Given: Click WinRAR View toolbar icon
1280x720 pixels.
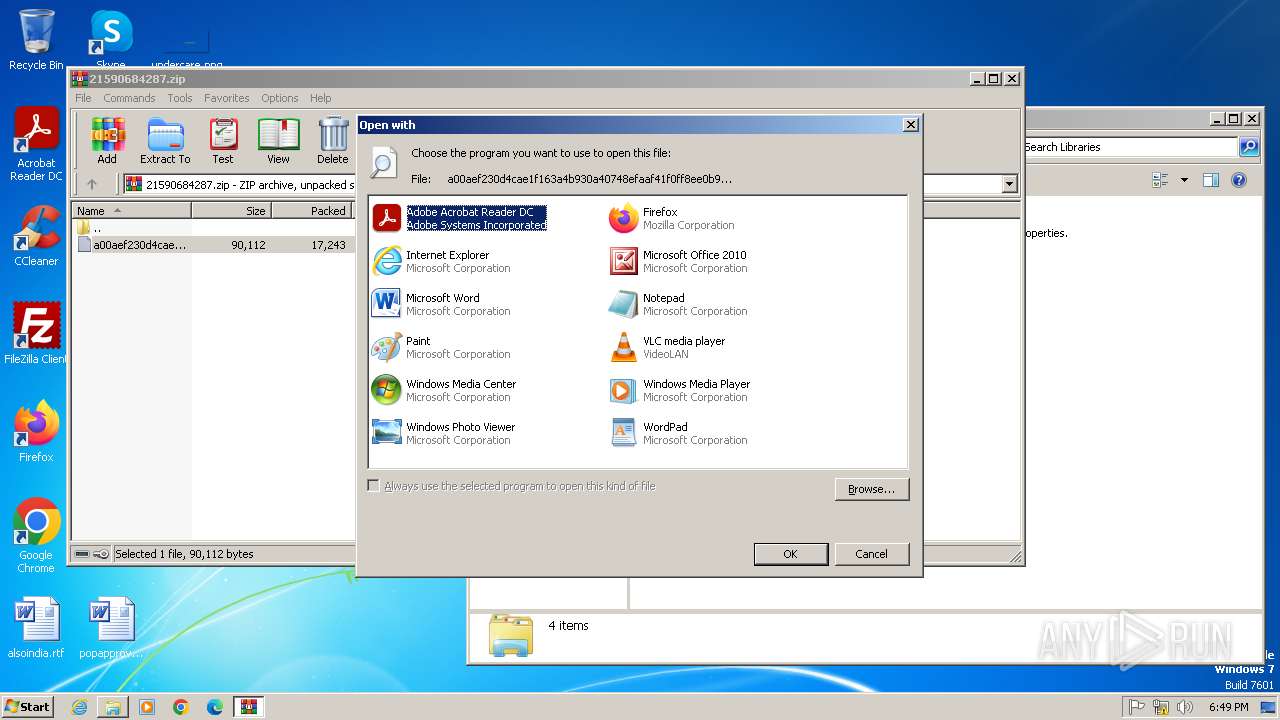Looking at the screenshot, I should 278,141.
